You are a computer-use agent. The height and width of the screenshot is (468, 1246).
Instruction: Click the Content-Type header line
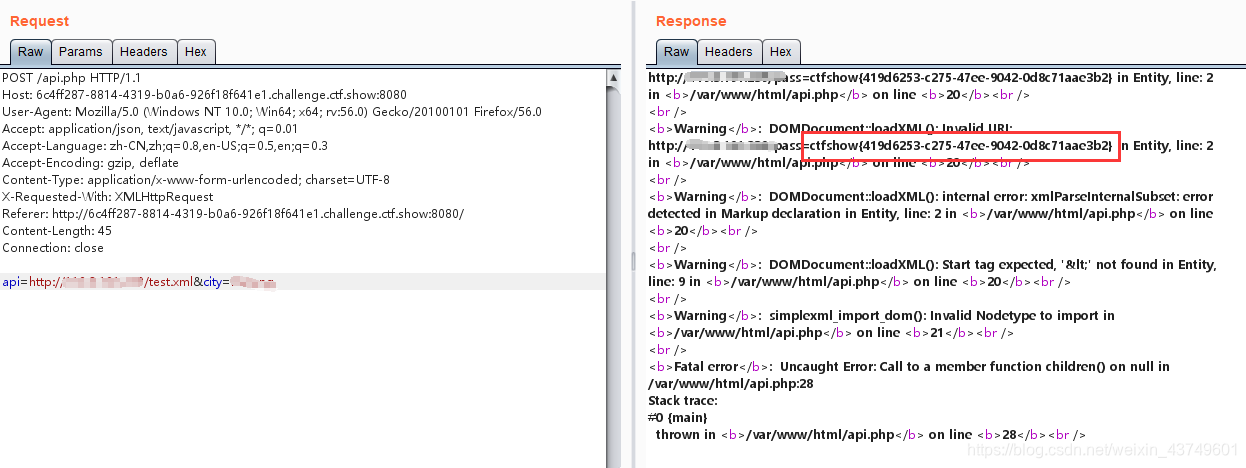(196, 180)
